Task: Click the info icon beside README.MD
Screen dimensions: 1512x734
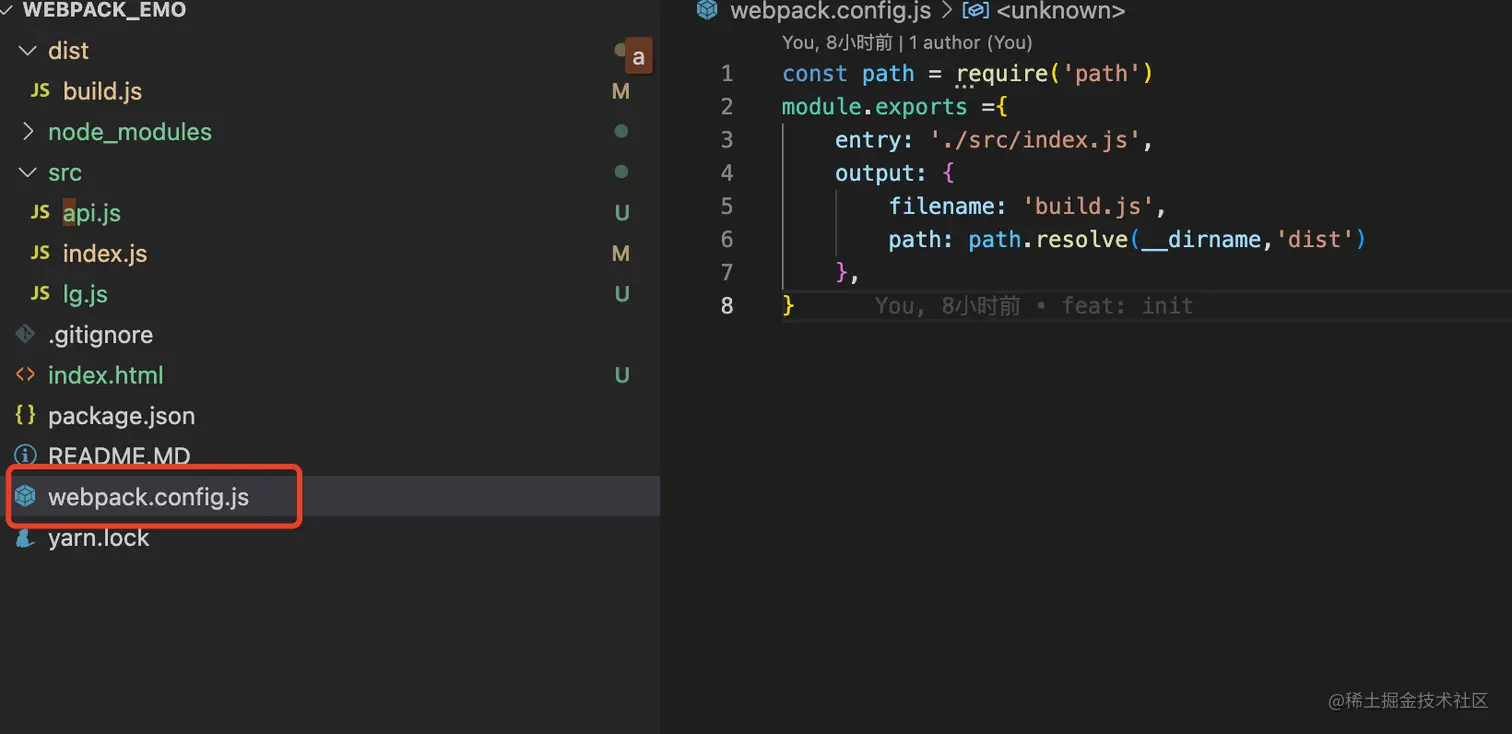Action: (26, 456)
